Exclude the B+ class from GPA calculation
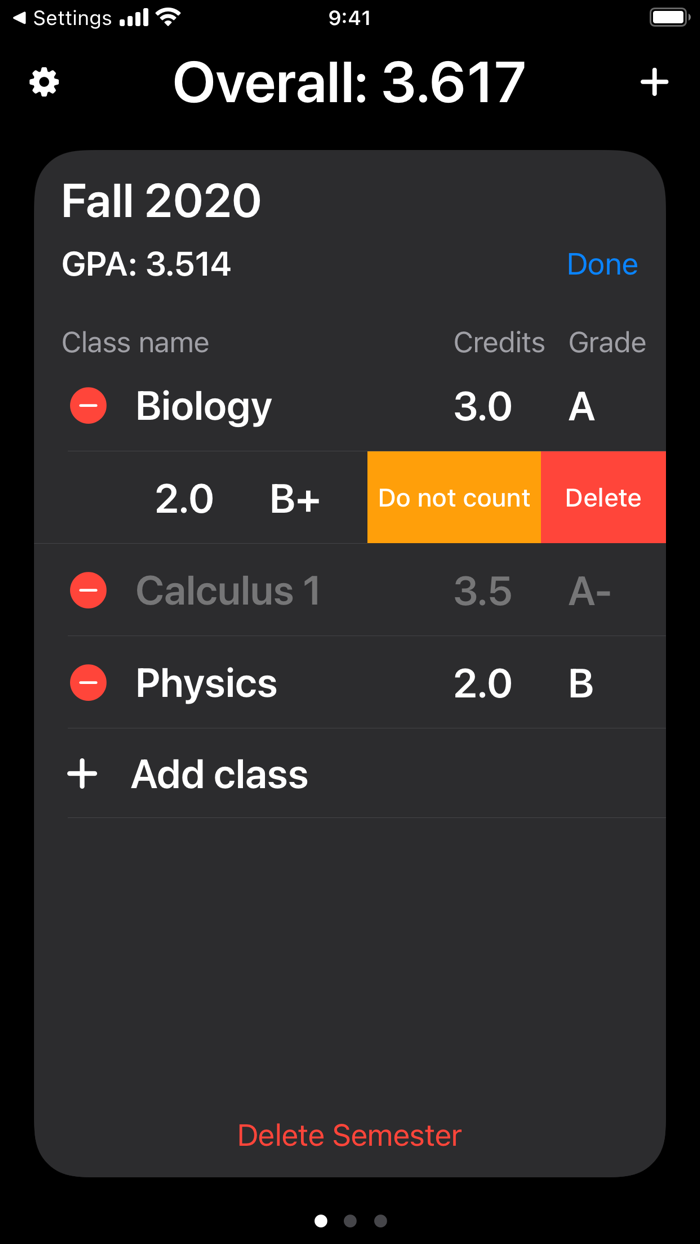Screen dimensions: 700x1244 [453, 497]
